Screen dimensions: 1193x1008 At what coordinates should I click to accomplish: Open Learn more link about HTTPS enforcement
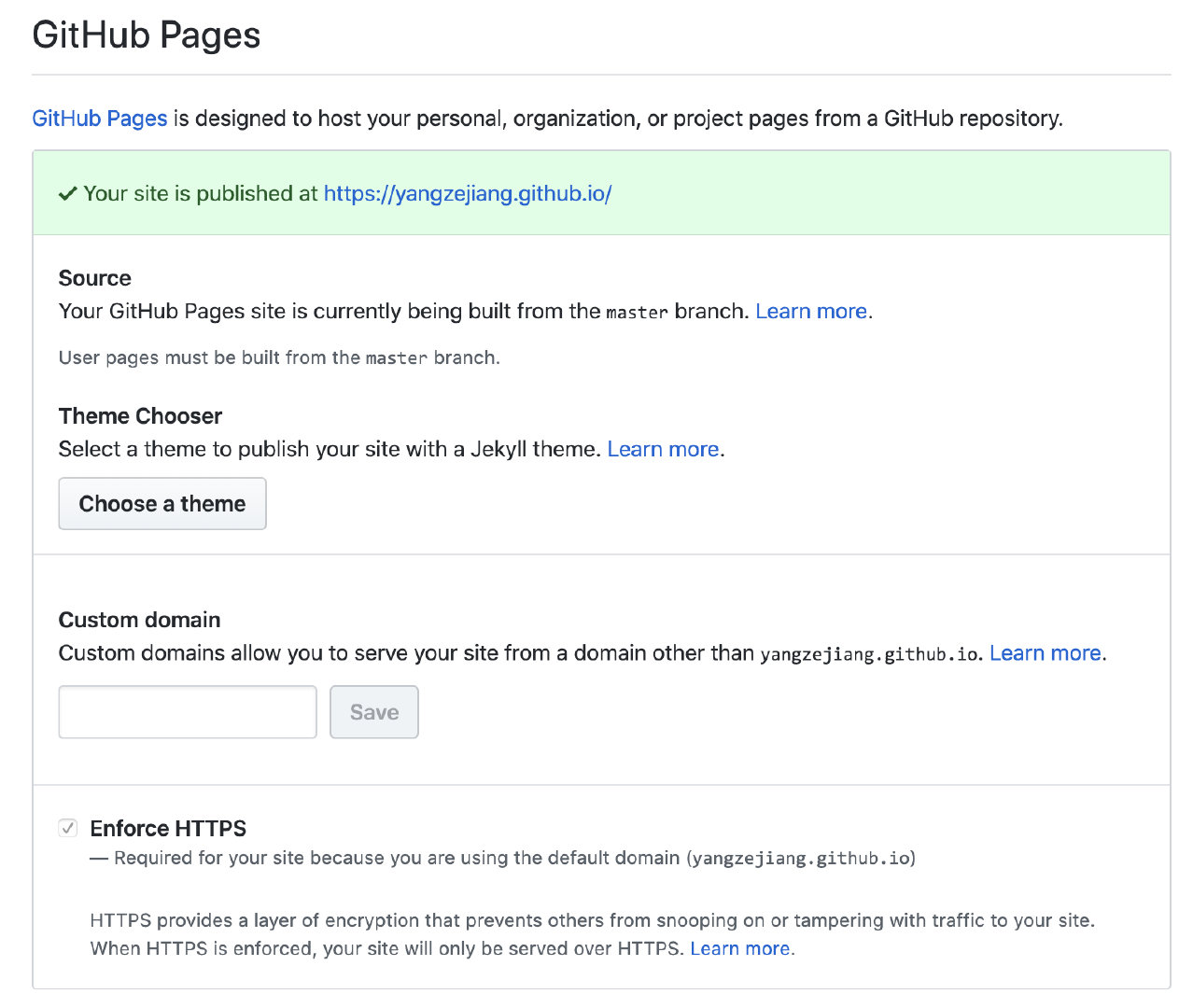click(x=740, y=948)
